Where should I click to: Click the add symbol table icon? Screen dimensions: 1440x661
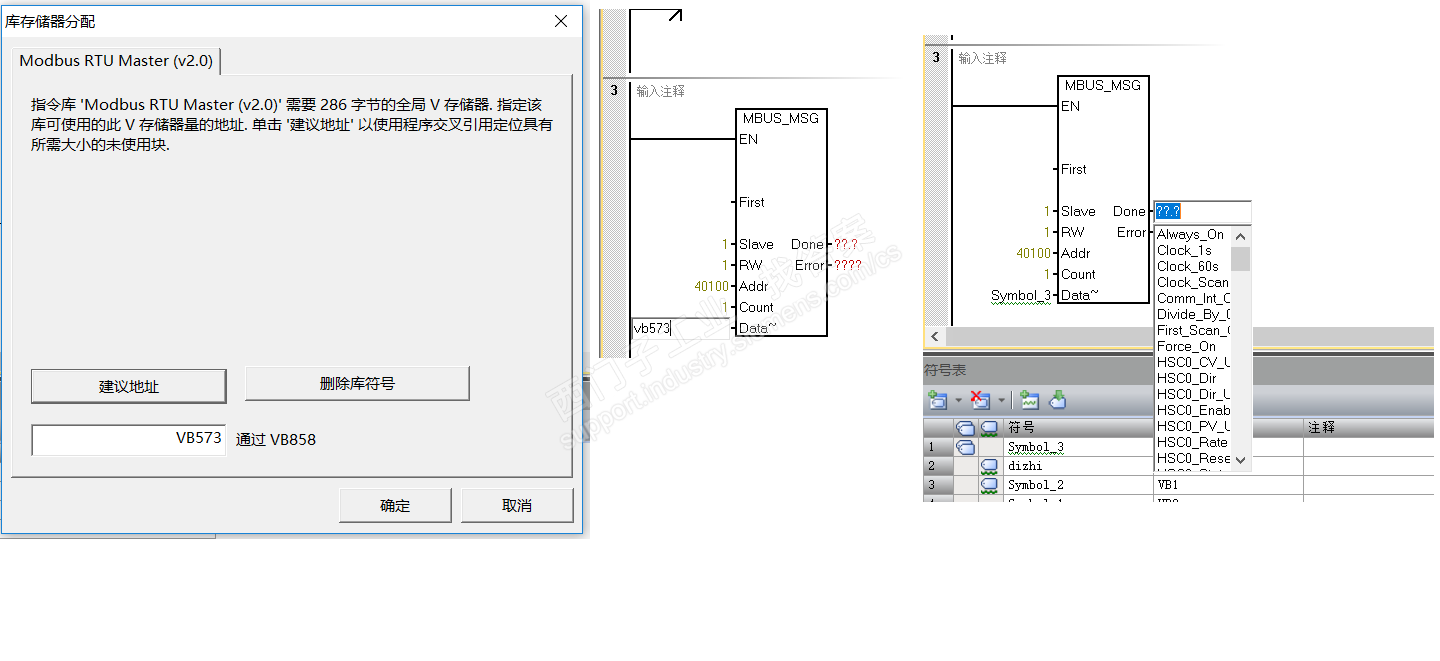pos(937,401)
